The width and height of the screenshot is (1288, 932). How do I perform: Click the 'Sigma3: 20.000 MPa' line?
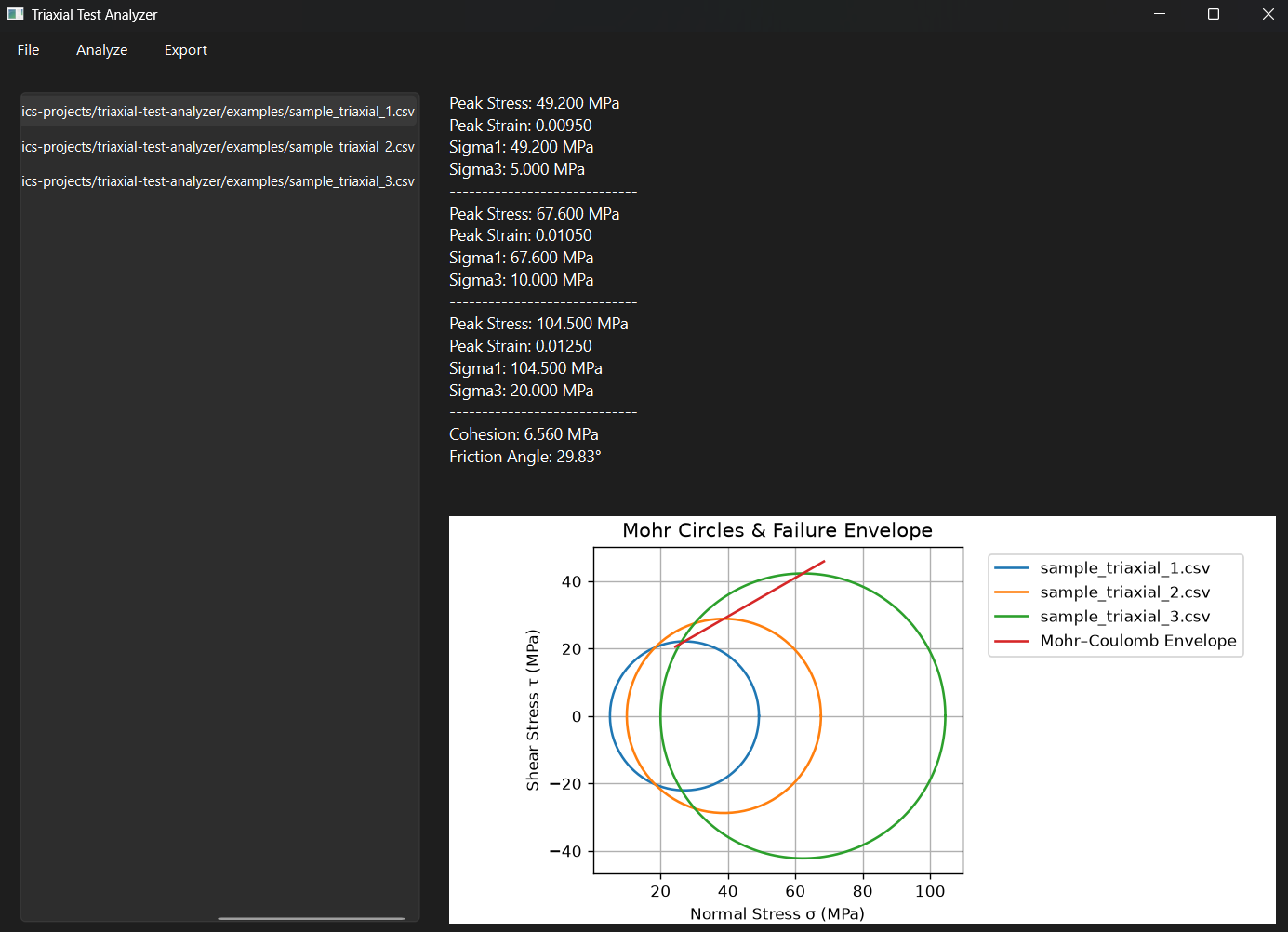coord(521,391)
